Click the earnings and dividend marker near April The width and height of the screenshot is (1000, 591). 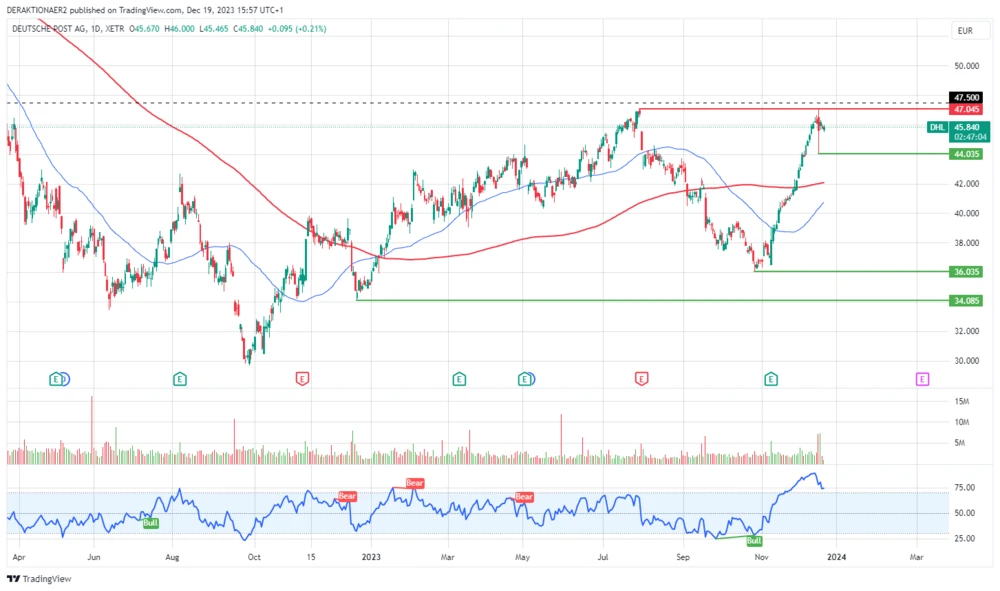tap(59, 379)
